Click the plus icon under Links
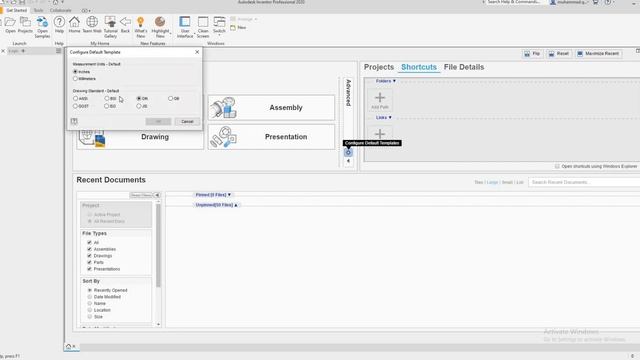This screenshot has height=360, width=640. (380, 134)
